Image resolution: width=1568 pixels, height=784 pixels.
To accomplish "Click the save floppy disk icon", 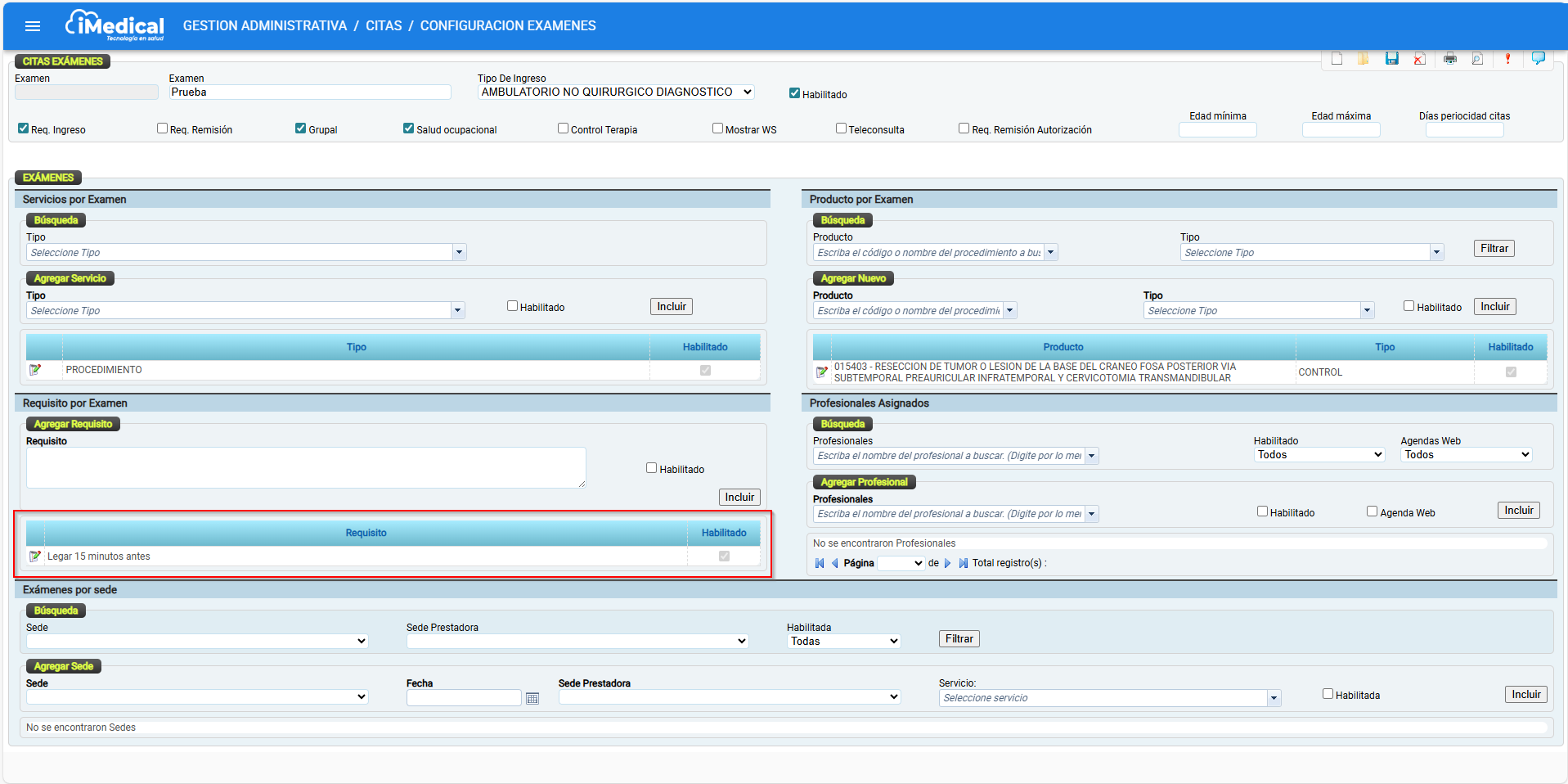I will coord(1391,59).
